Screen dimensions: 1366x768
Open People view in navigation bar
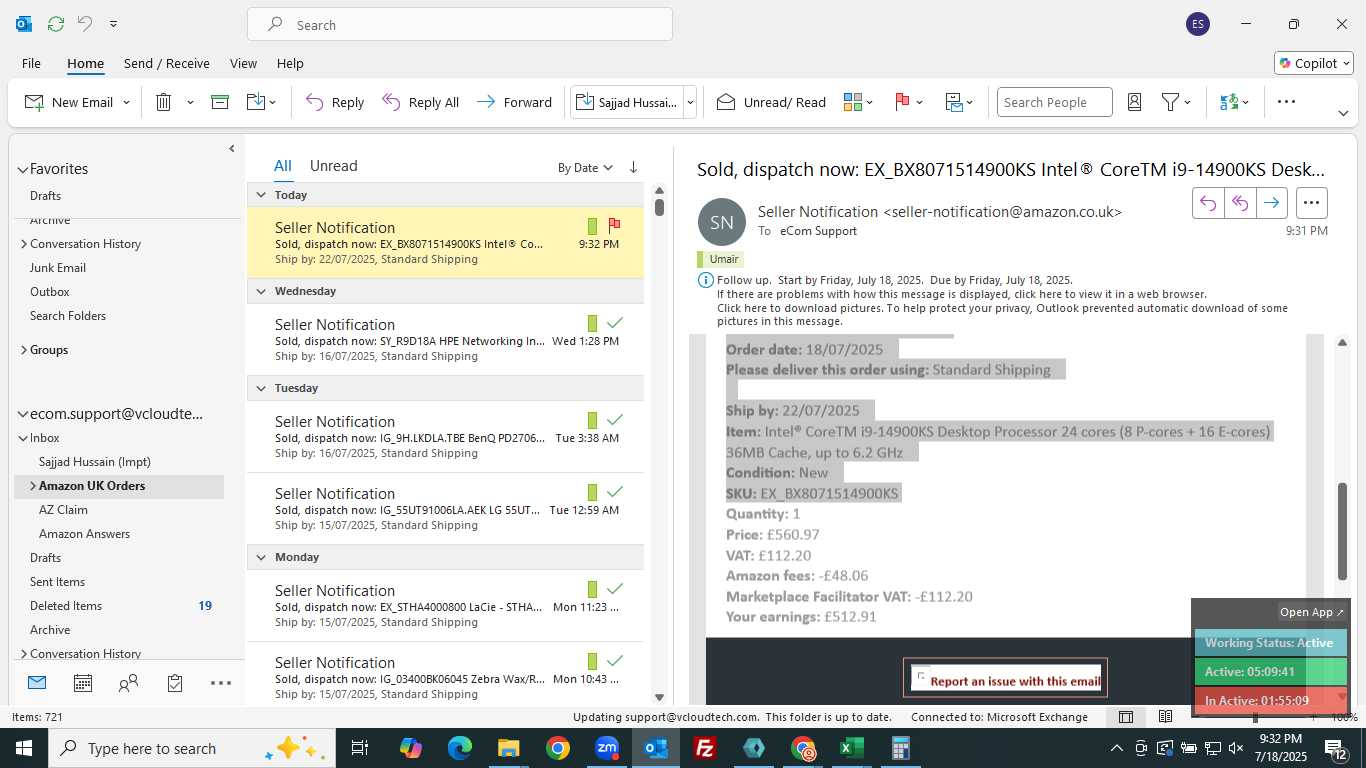pyautogui.click(x=129, y=683)
